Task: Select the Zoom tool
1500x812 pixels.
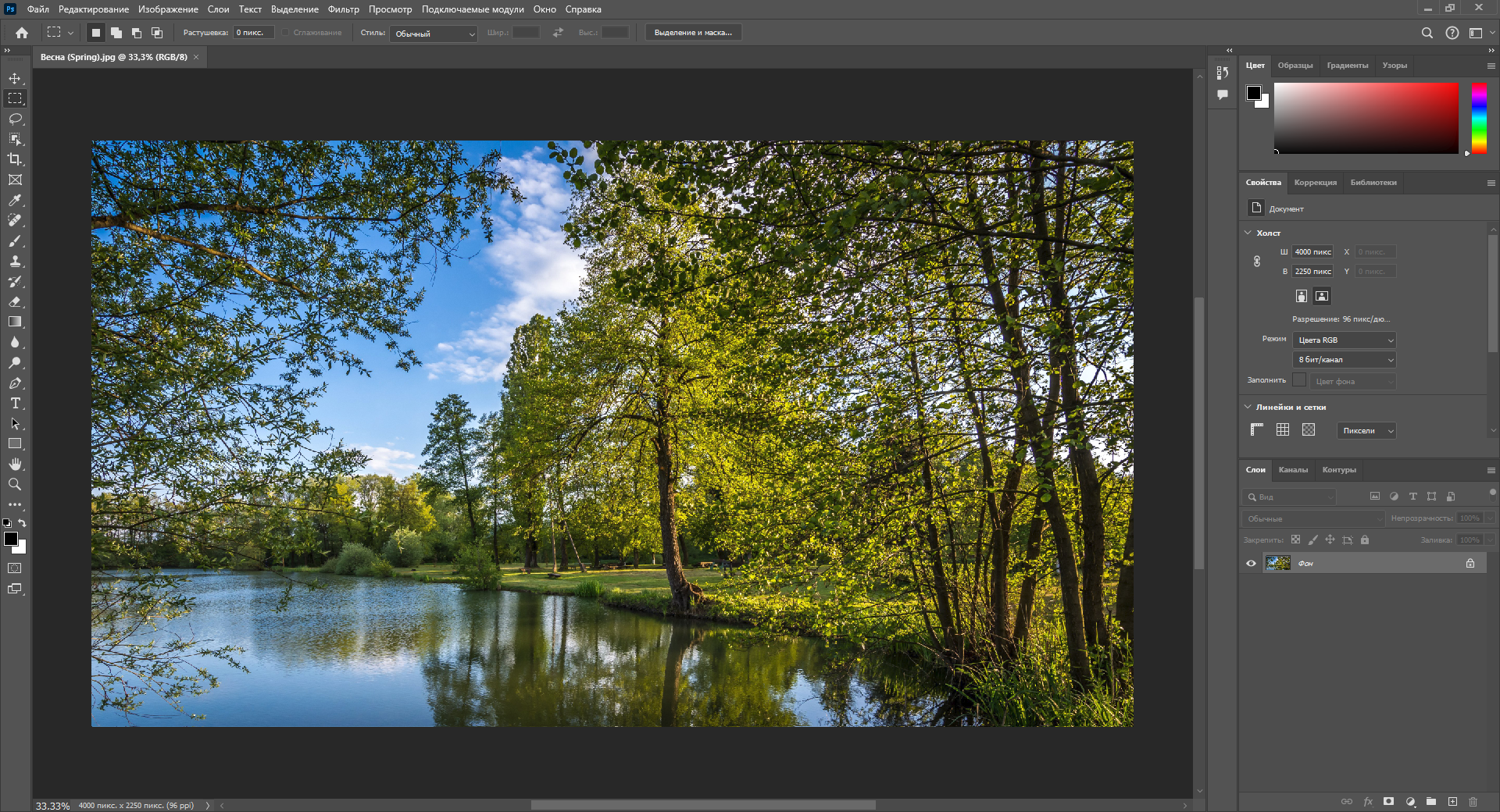Action: point(15,485)
